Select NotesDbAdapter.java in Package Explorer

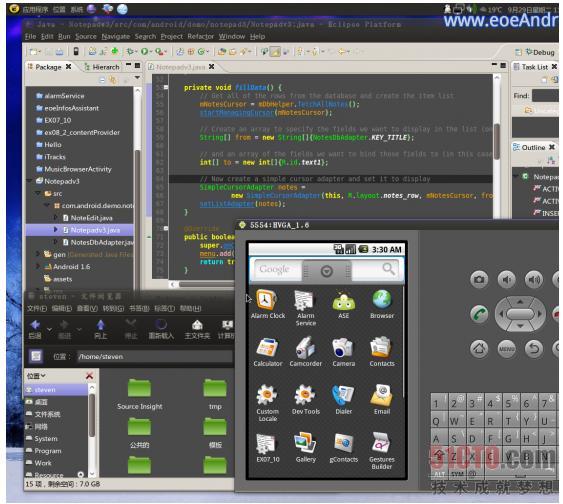(98, 242)
